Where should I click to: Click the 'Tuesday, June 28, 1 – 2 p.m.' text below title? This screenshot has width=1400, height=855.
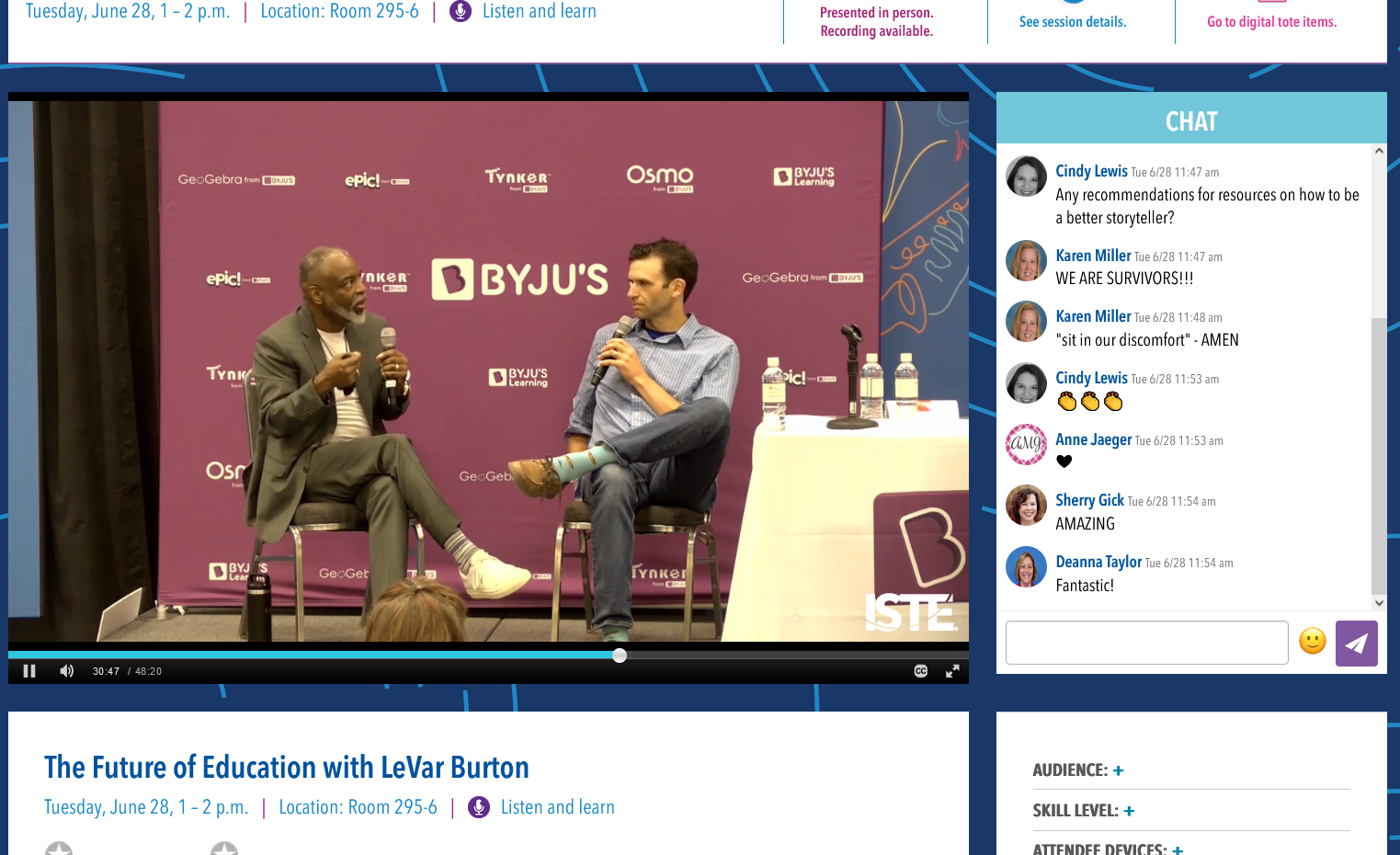(146, 807)
